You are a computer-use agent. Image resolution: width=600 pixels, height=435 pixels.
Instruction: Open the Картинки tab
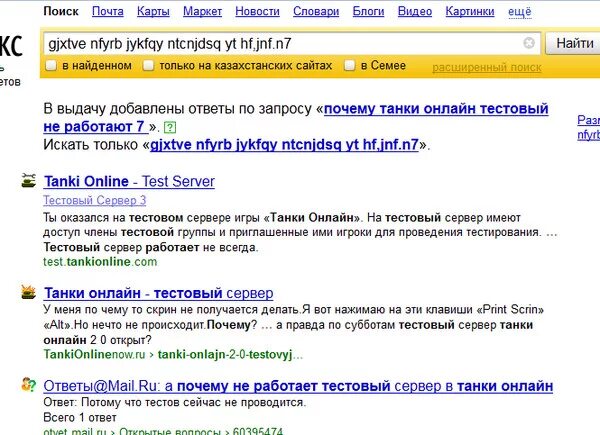[x=470, y=11]
